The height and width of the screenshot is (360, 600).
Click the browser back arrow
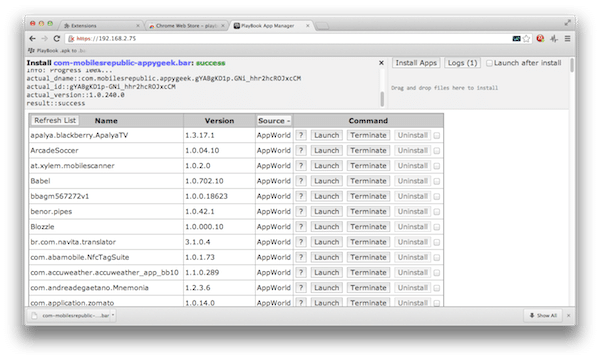[33, 39]
